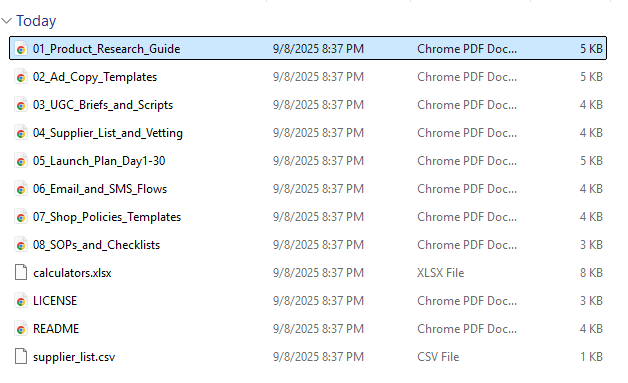Select the 03_UGC_Briefs_and_Scripts file icon
Image resolution: width=628 pixels, height=383 pixels.
(21, 105)
